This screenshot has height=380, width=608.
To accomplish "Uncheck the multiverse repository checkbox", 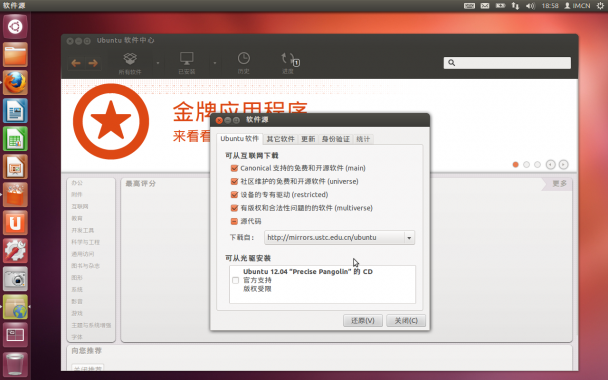I will [234, 208].
